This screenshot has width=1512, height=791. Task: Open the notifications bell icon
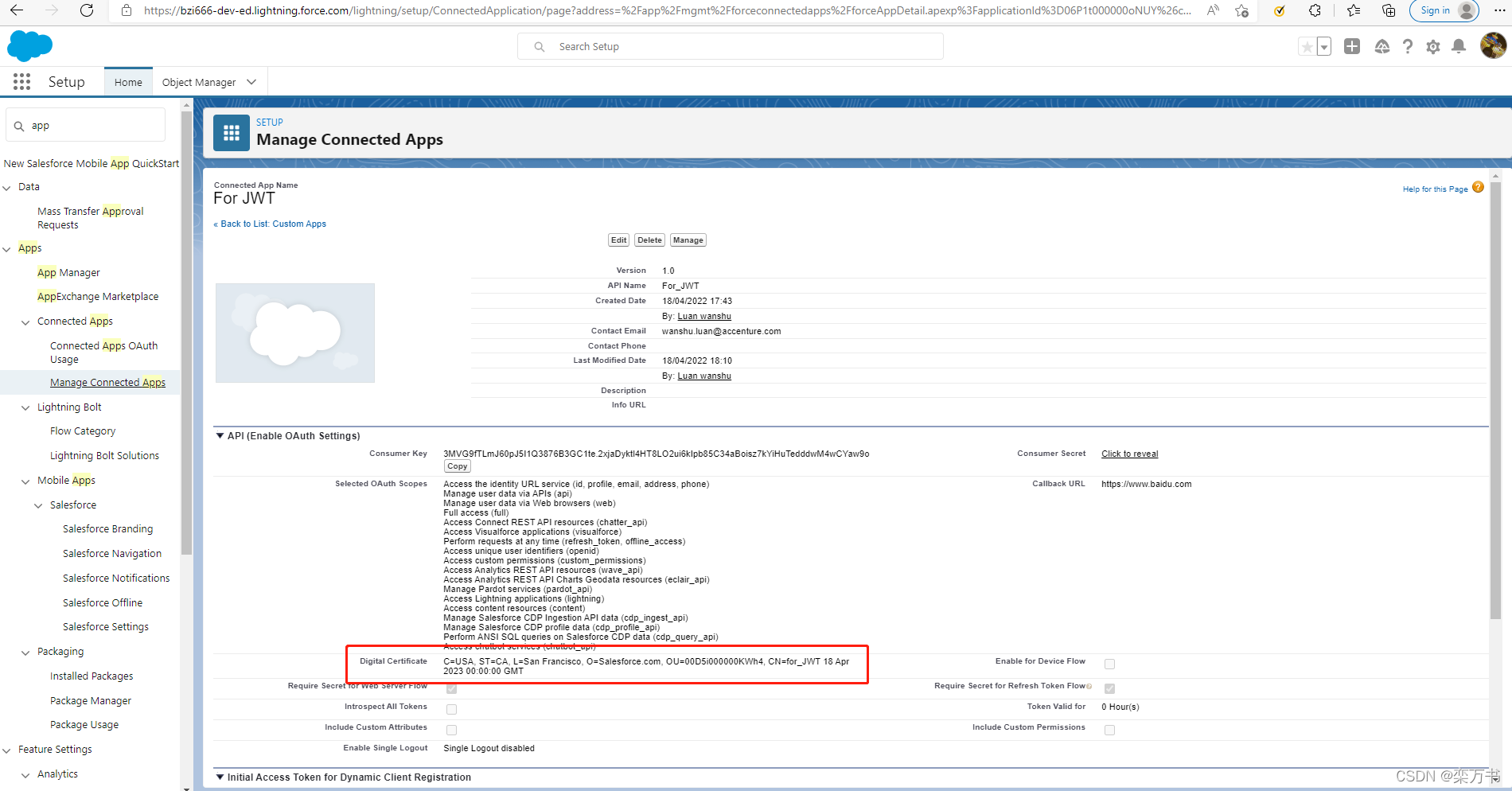[1459, 47]
